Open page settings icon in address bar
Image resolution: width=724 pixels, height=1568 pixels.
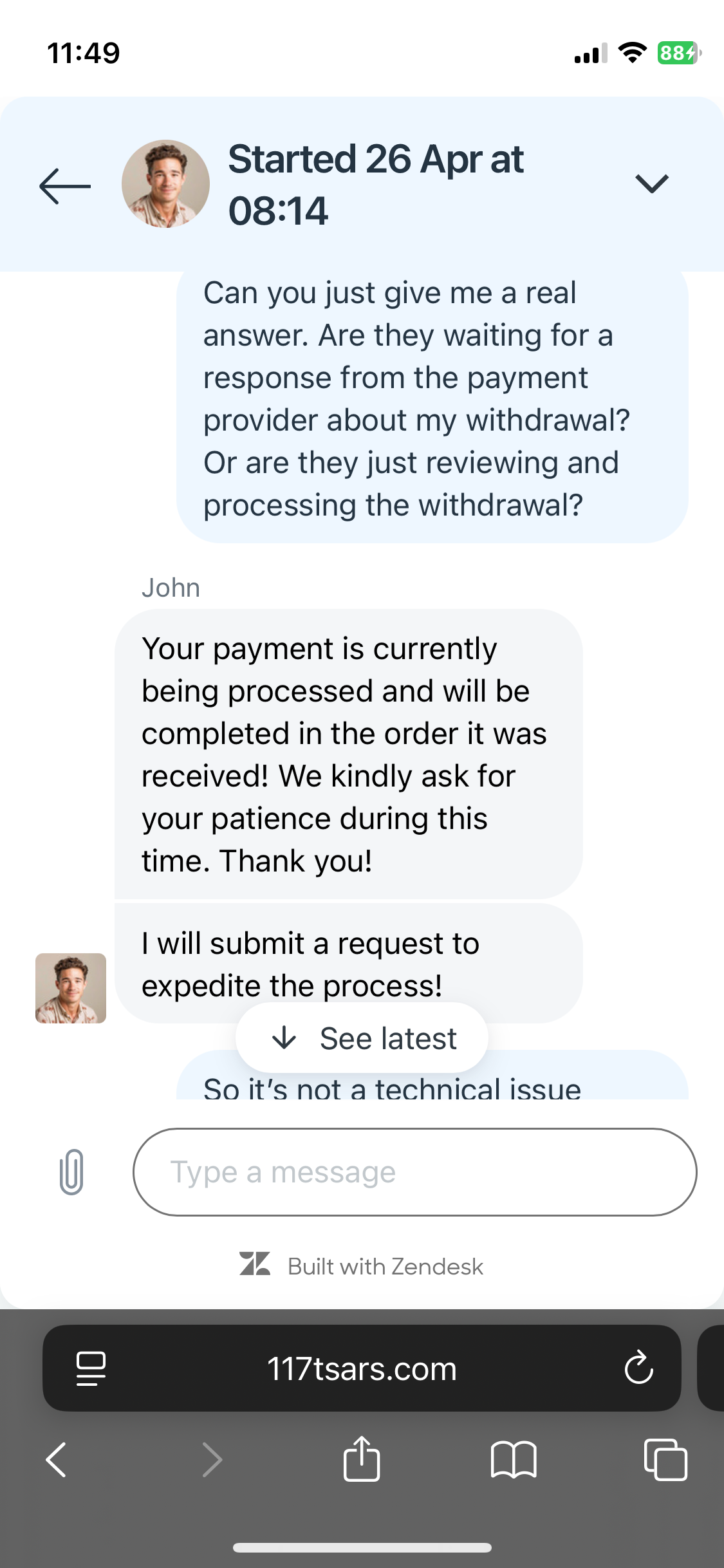click(91, 1368)
